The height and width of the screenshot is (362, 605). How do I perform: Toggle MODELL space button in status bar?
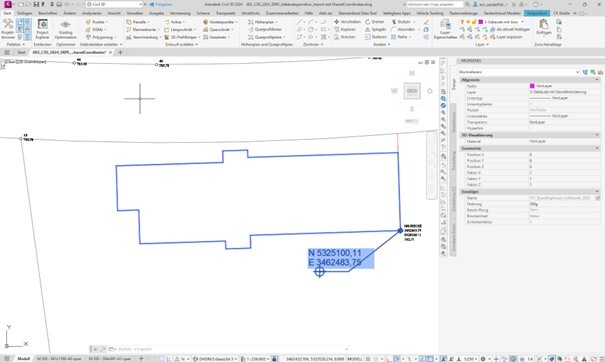(355, 359)
